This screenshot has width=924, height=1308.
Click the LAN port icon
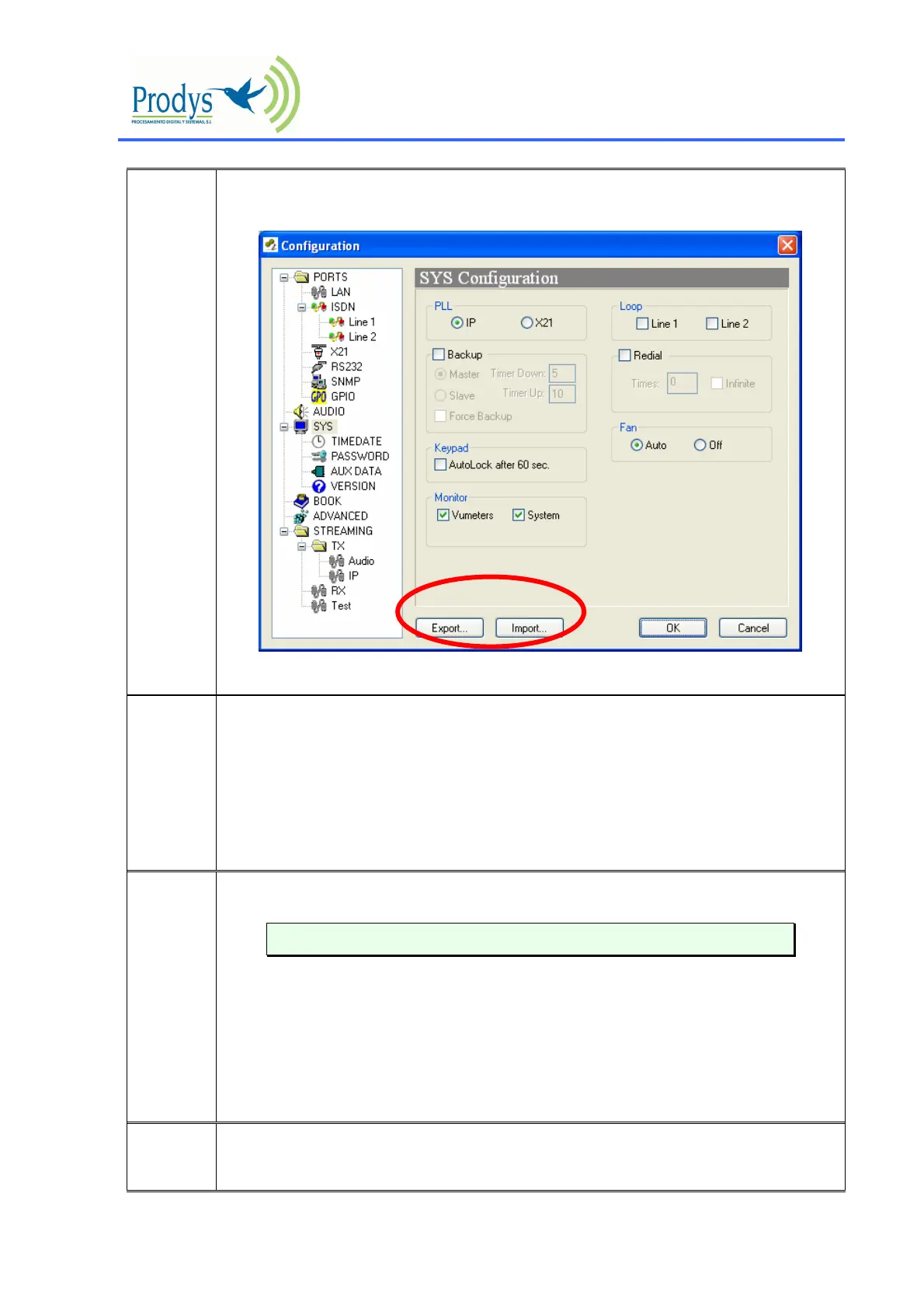(318, 292)
